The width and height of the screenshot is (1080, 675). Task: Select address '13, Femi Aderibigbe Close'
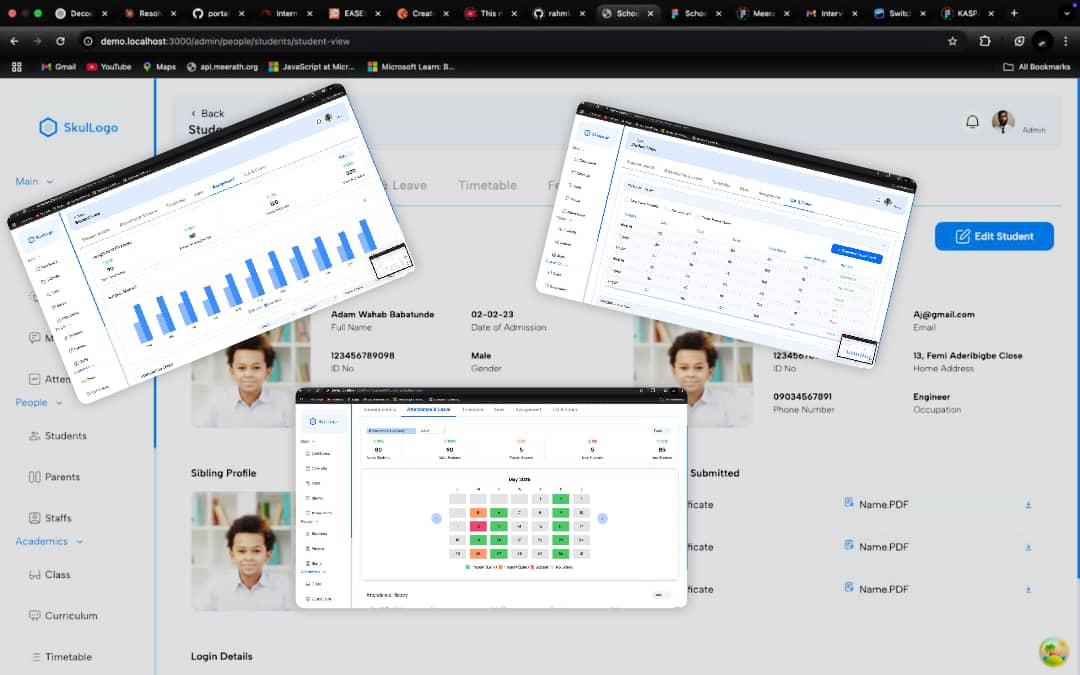(968, 355)
